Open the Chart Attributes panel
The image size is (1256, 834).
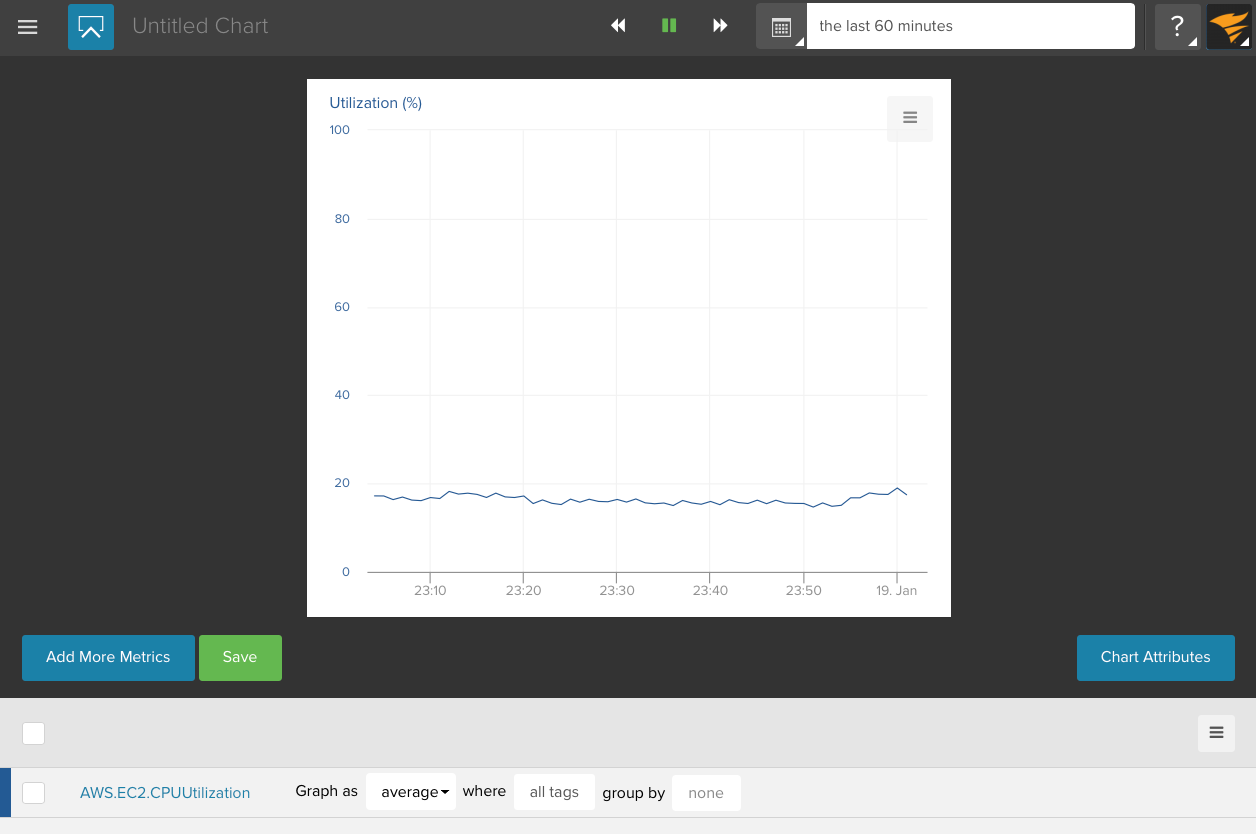coord(1155,657)
